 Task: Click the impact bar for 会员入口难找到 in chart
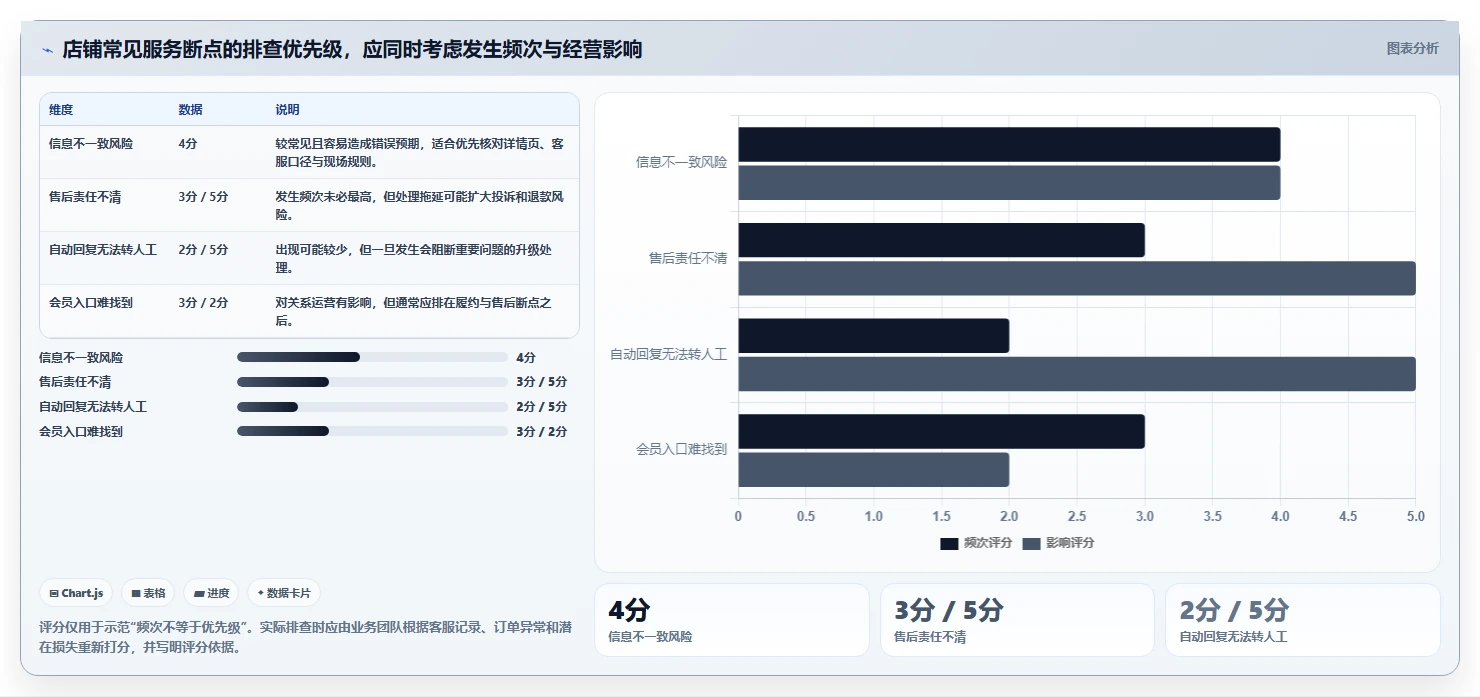pyautogui.click(x=873, y=470)
